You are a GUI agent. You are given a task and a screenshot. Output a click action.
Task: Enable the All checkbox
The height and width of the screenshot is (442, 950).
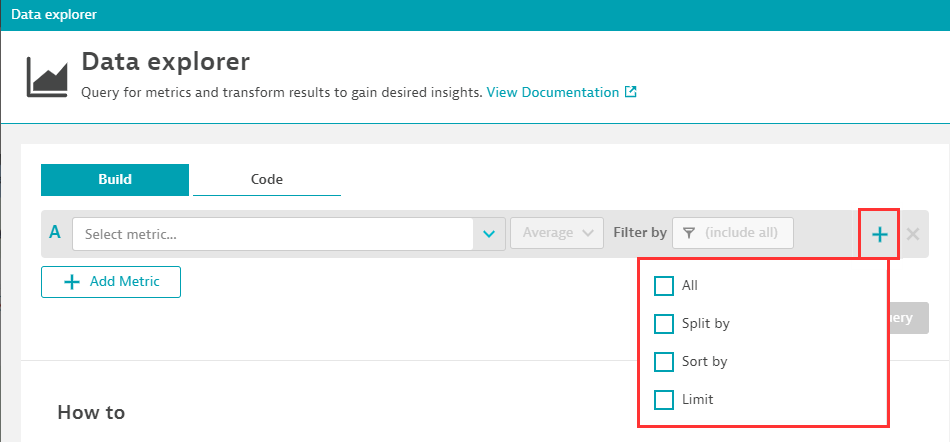[663, 286]
